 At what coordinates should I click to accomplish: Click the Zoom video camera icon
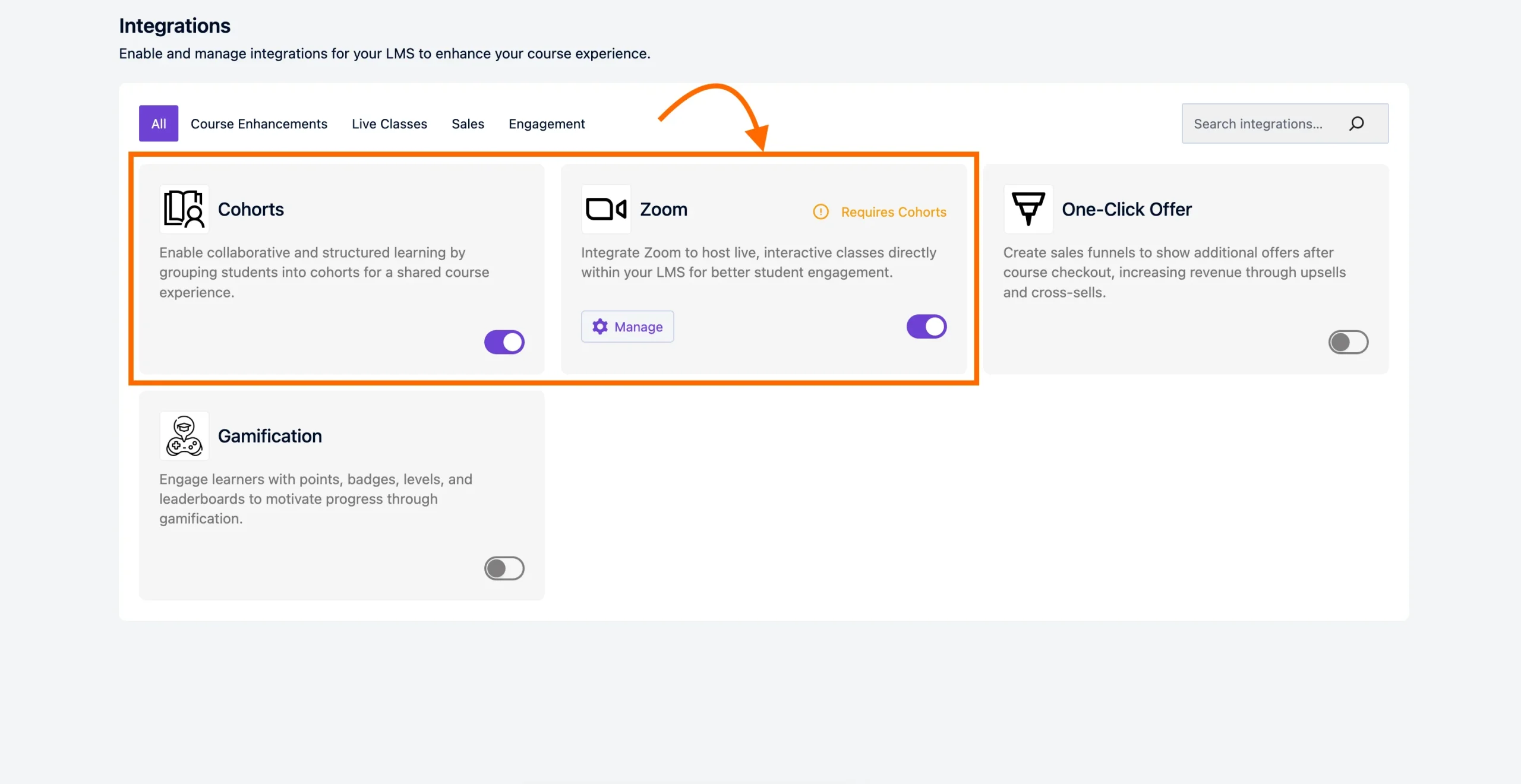605,209
